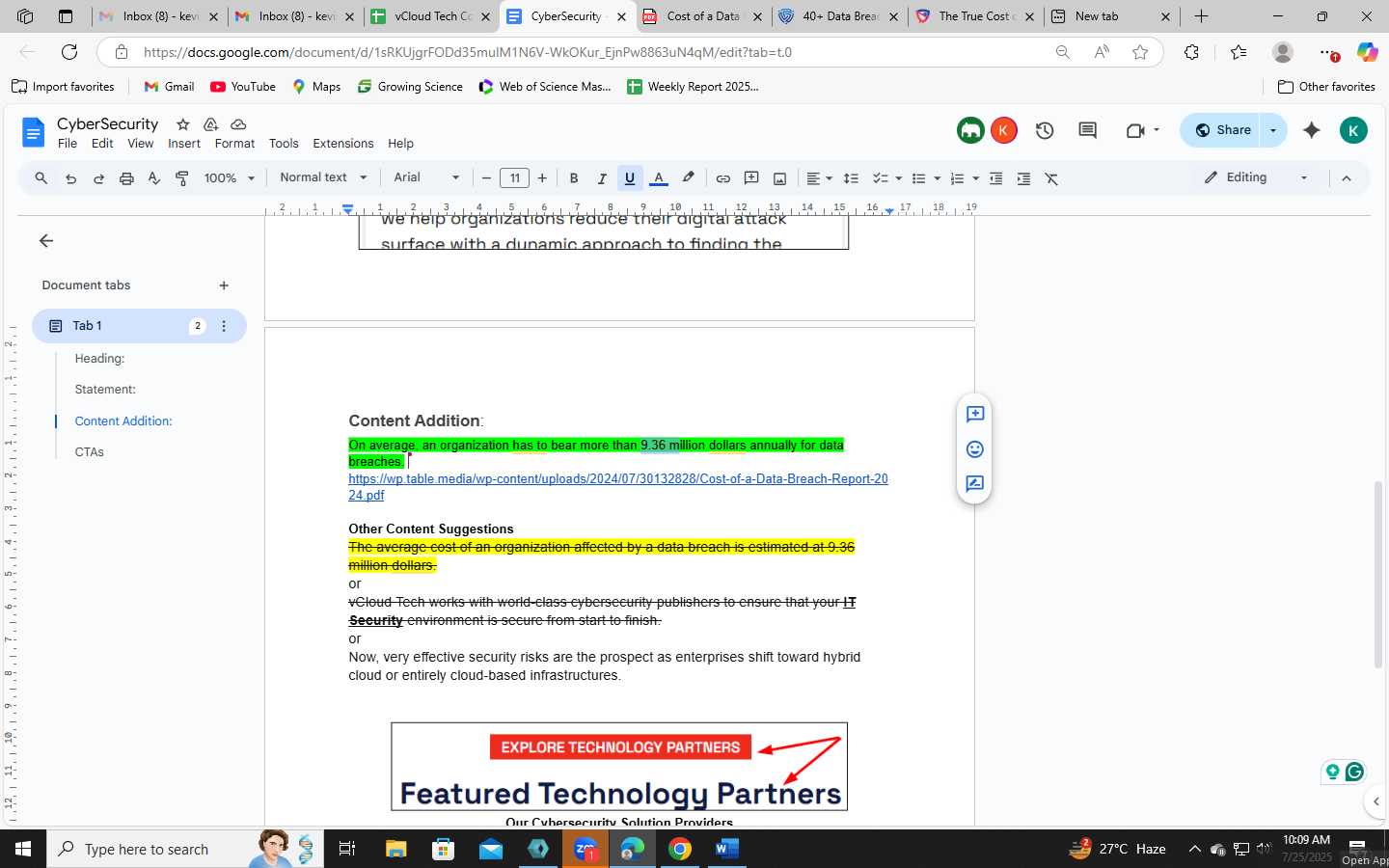Add comment using the side margin button
Screen dimensions: 1389x868
pos(975,415)
